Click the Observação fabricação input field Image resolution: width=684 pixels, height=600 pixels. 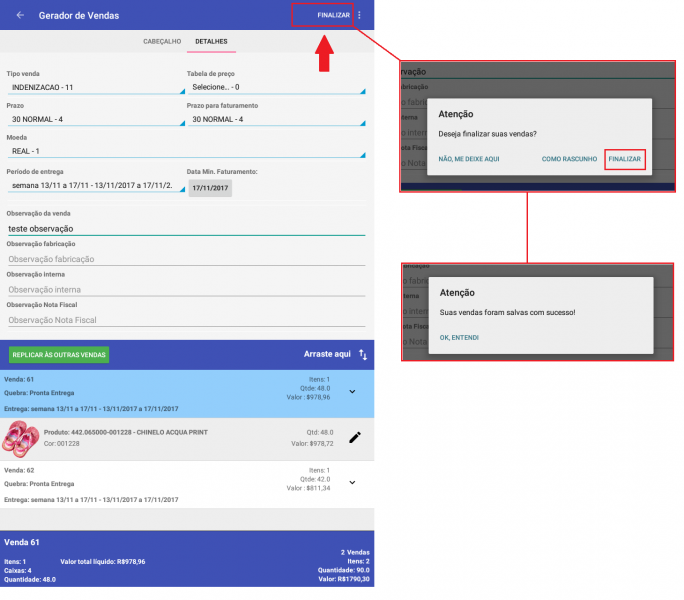pyautogui.click(x=185, y=259)
